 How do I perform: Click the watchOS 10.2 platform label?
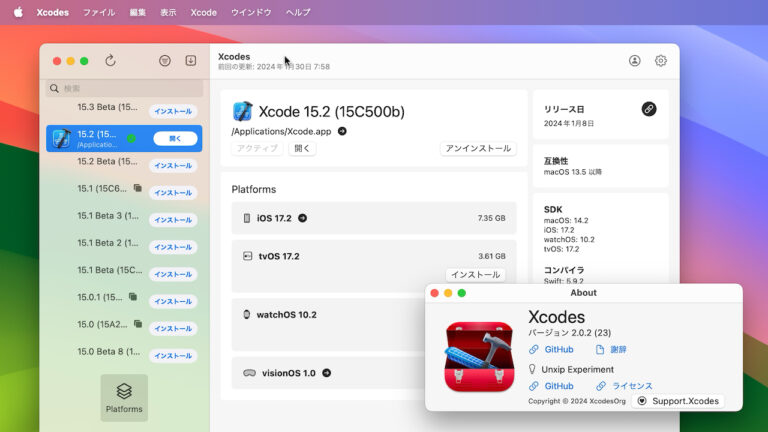(x=287, y=314)
